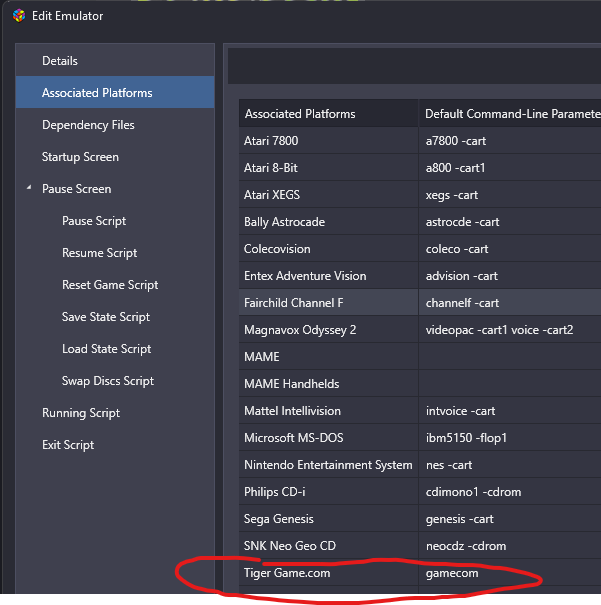Edit the gamecom command-line parameter cell

pos(510,573)
